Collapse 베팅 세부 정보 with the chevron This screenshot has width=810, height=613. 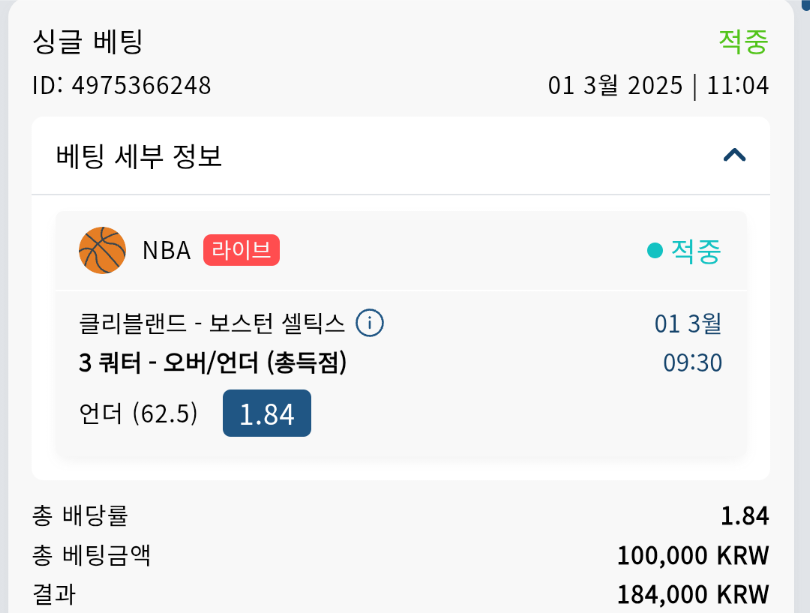tap(735, 155)
